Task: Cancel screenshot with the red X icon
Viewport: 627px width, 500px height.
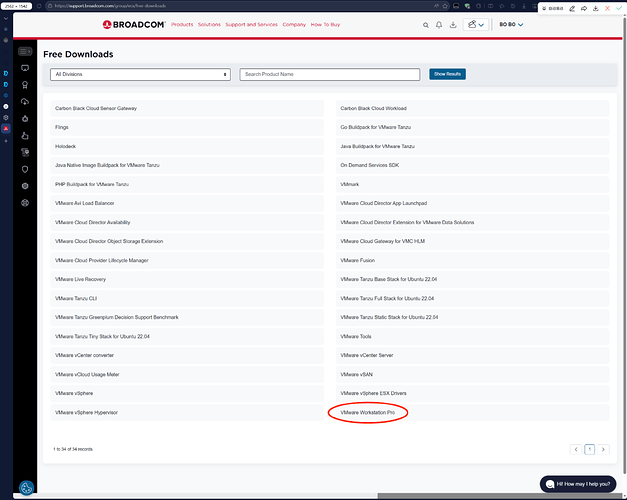Action: tap(607, 8)
